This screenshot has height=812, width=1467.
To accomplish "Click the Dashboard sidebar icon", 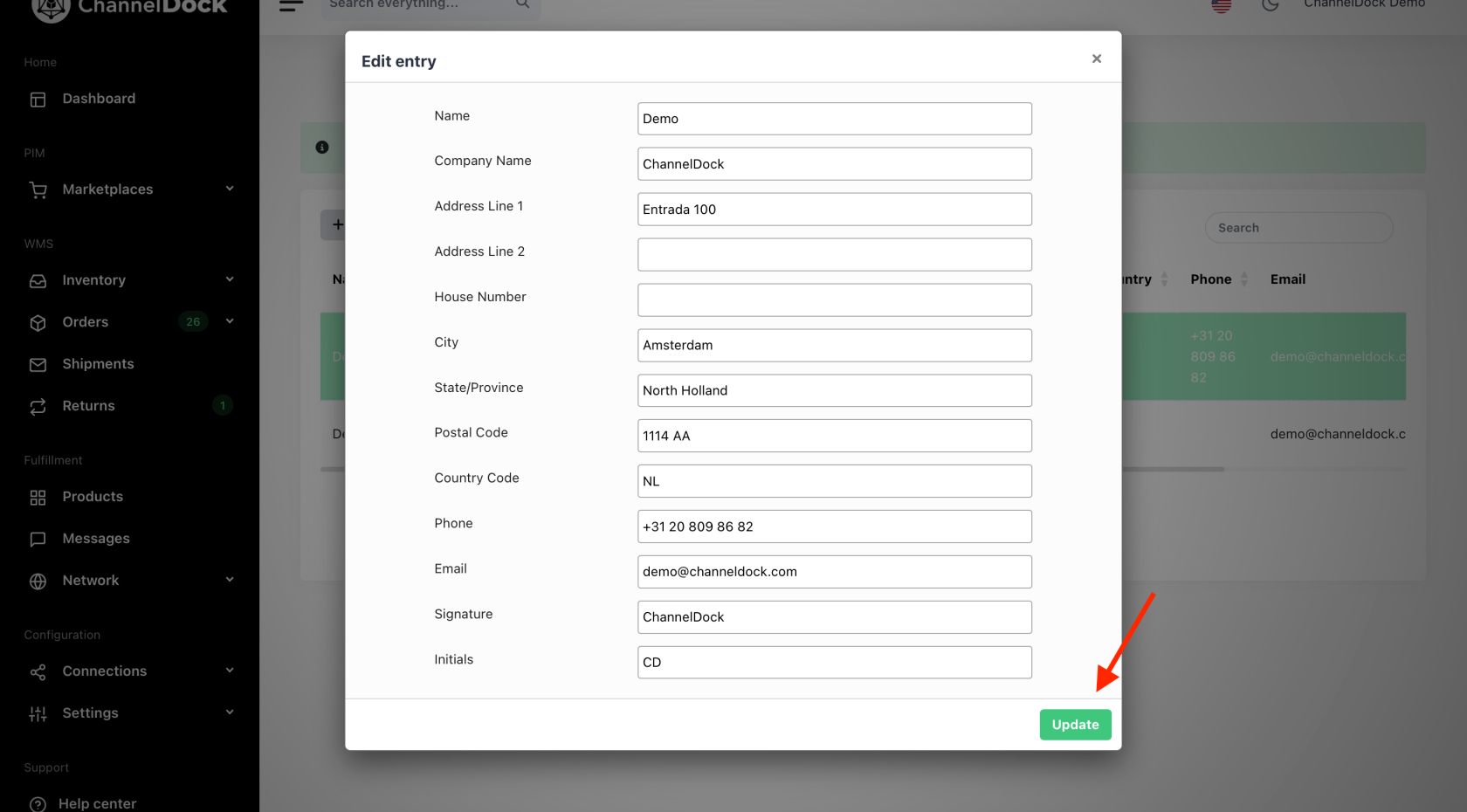I will 38,100.
